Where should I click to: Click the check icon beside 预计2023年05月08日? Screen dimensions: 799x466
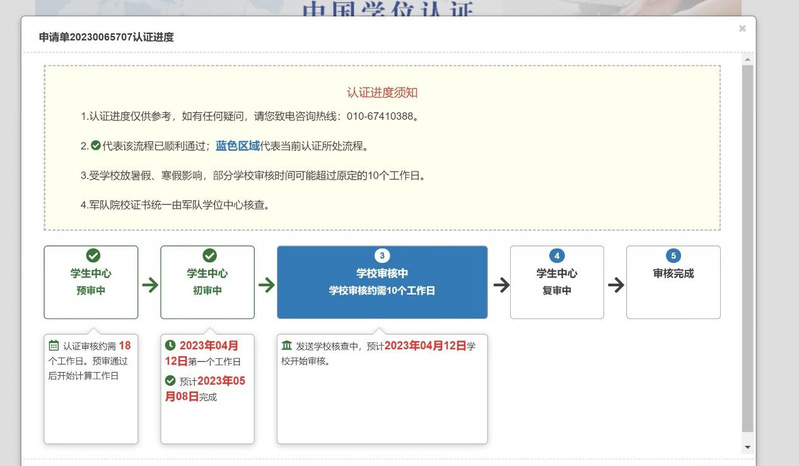170,381
